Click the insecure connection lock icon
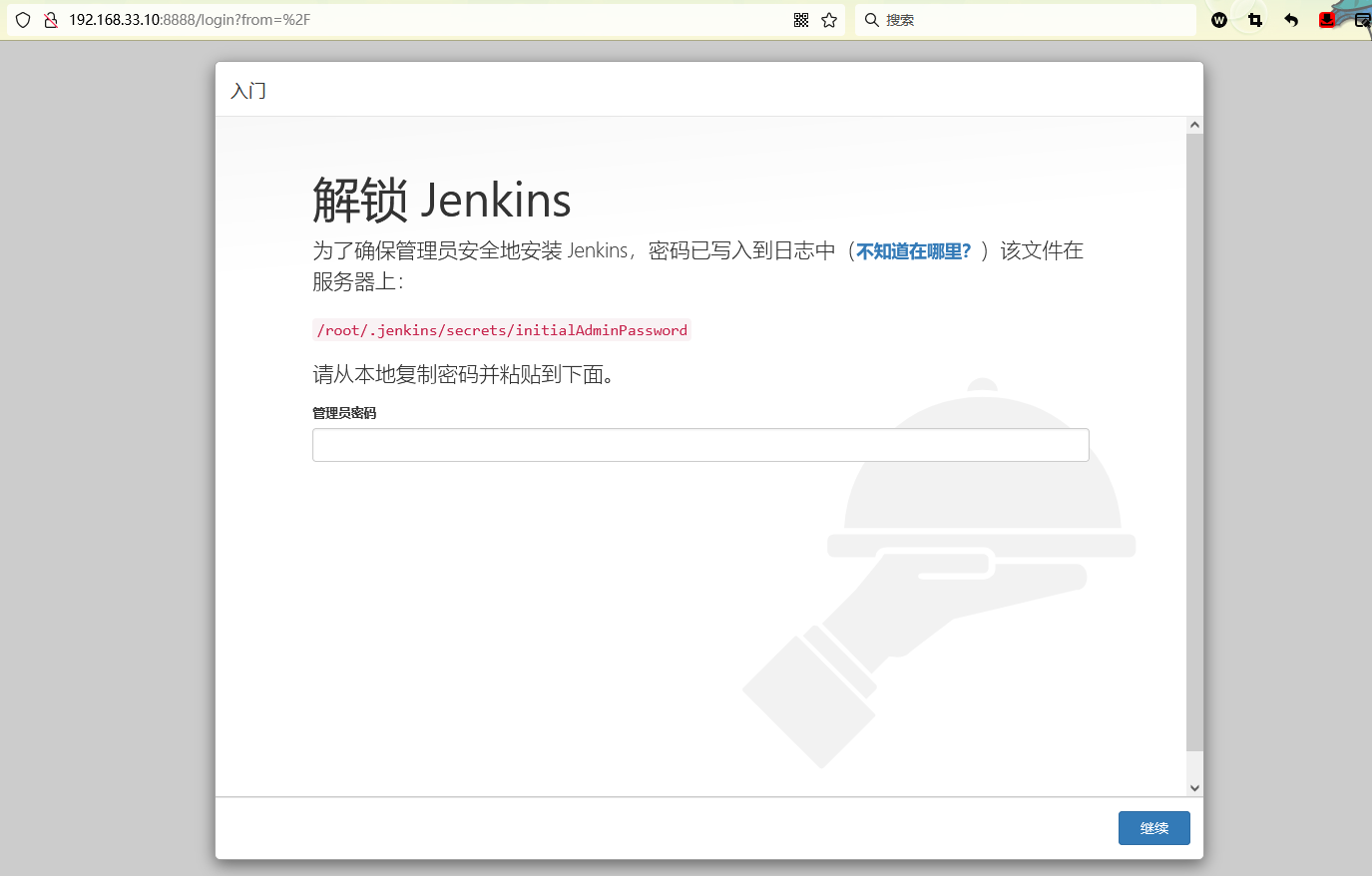This screenshot has width=1372, height=876. [x=50, y=20]
